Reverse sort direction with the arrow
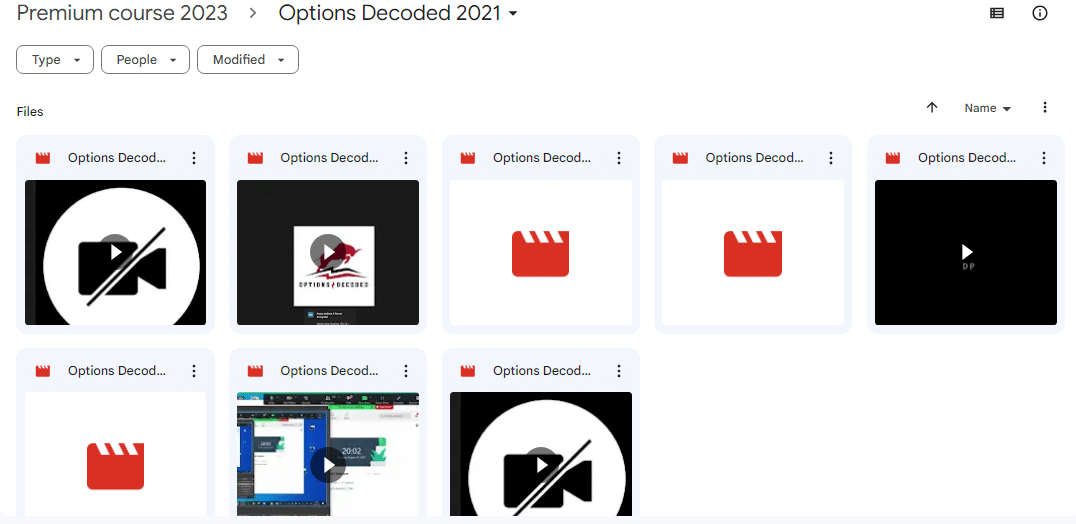This screenshot has height=524, width=1076. point(932,108)
